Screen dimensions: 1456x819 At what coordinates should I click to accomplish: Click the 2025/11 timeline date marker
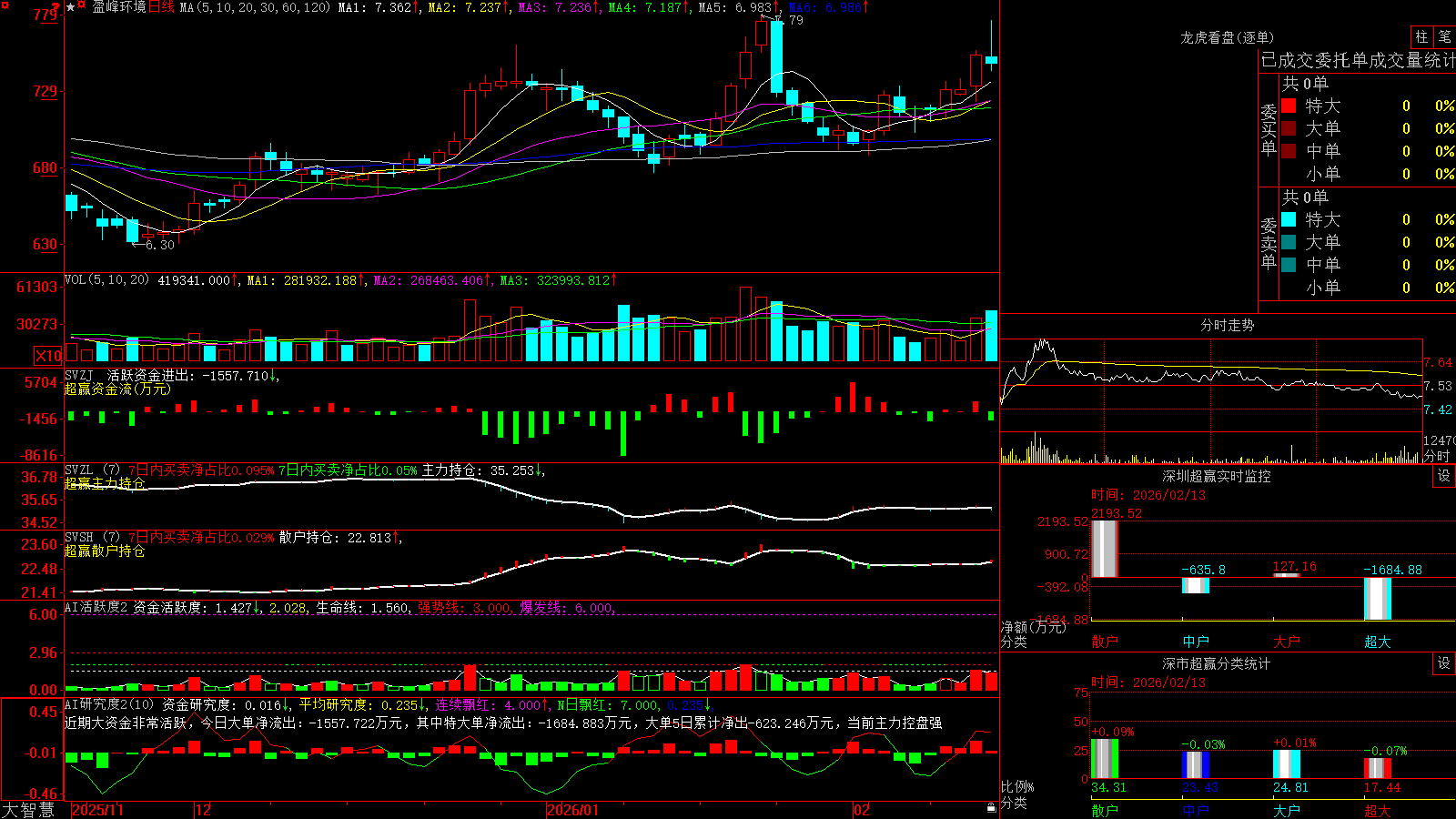[x=97, y=810]
